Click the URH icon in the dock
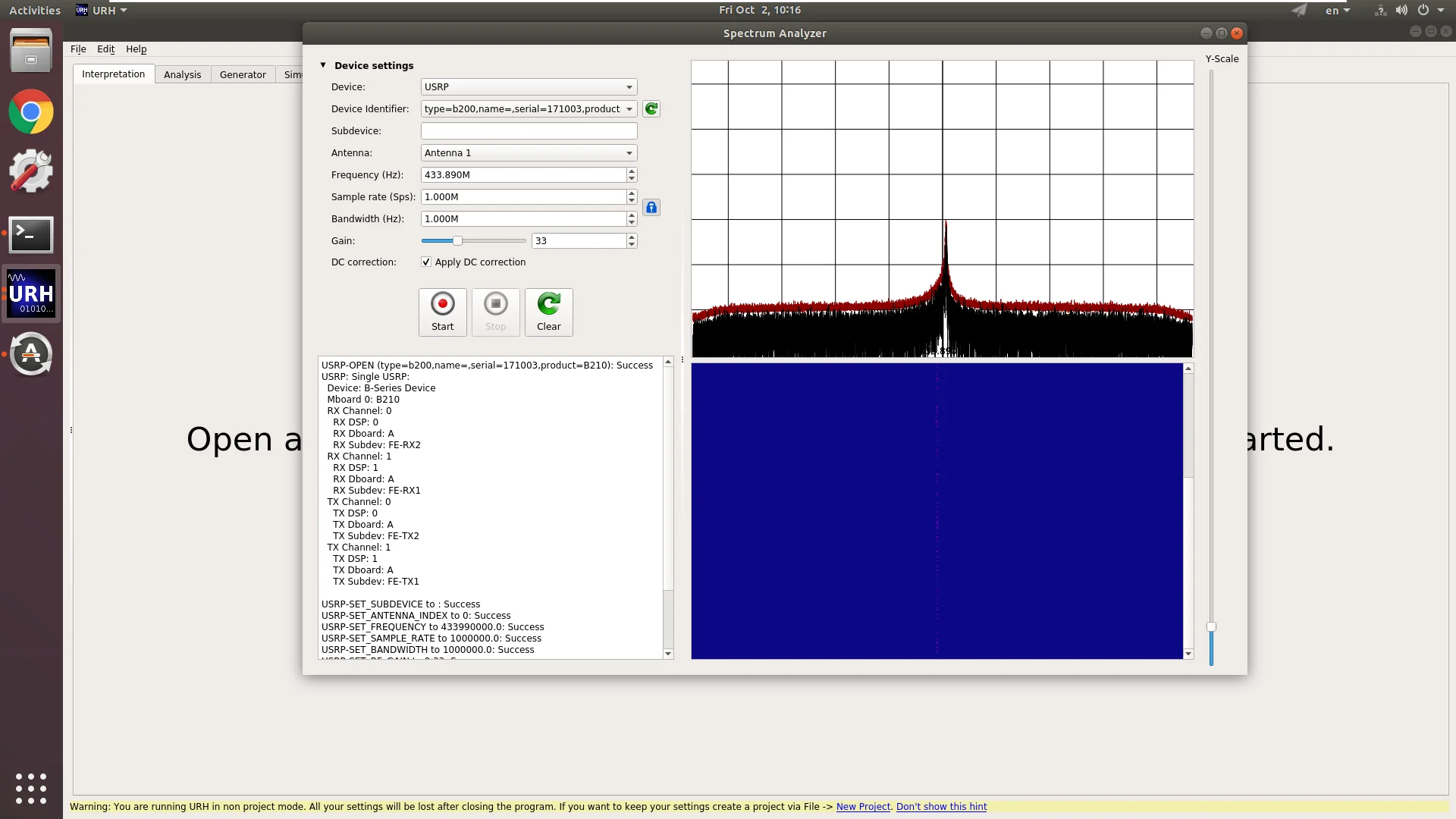Image resolution: width=1456 pixels, height=819 pixels. (31, 294)
